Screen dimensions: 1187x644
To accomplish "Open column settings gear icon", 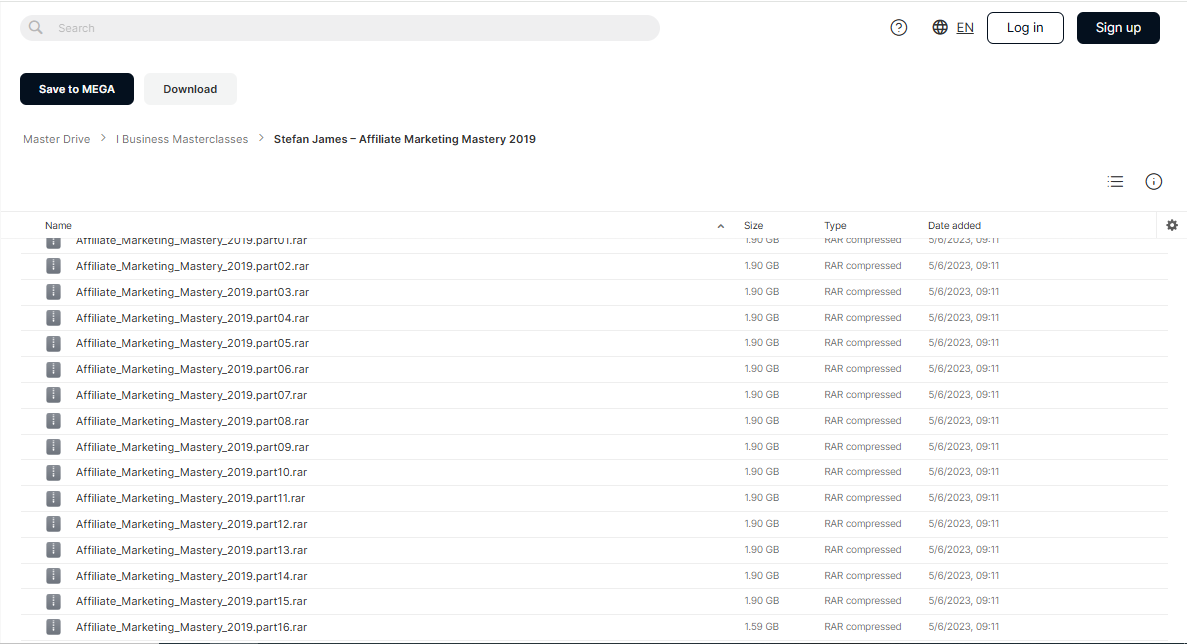I will click(x=1172, y=225).
